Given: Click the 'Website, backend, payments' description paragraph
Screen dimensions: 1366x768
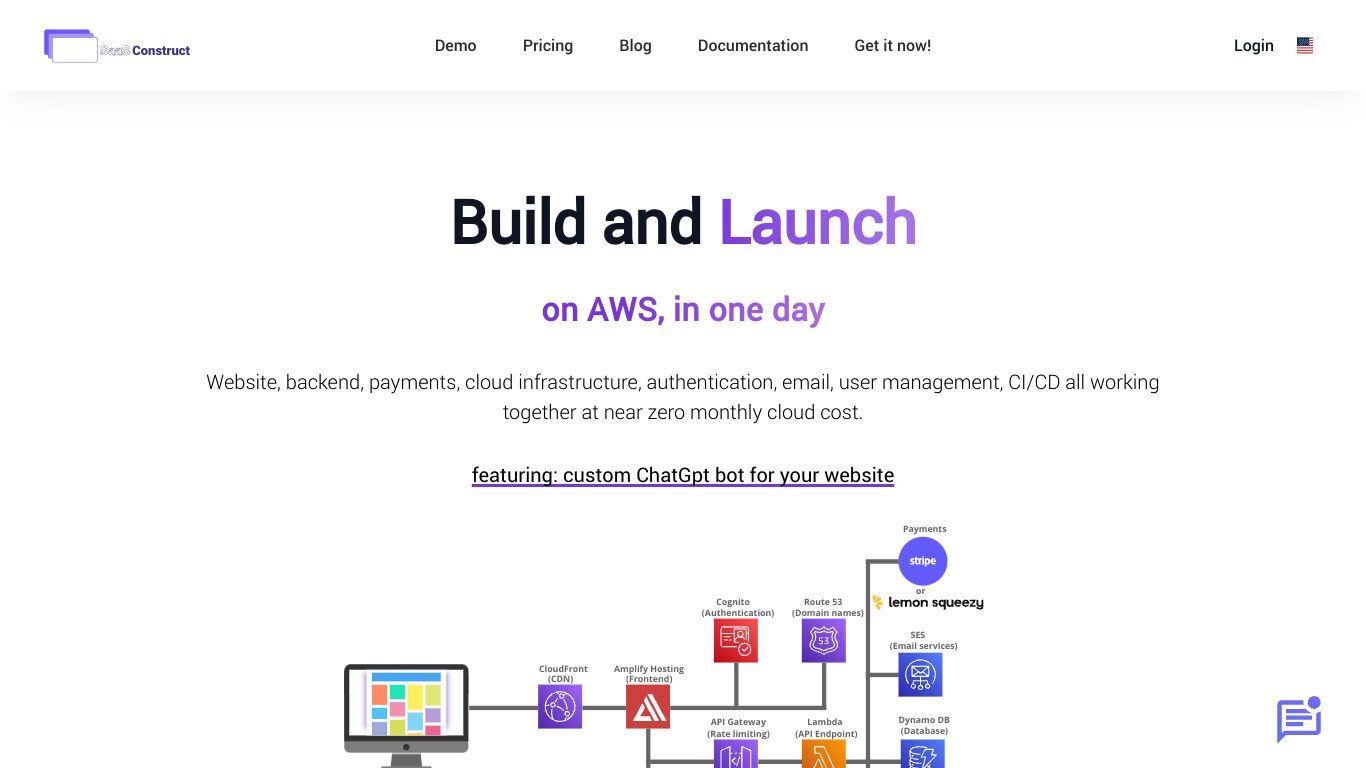Looking at the screenshot, I should click(x=683, y=397).
